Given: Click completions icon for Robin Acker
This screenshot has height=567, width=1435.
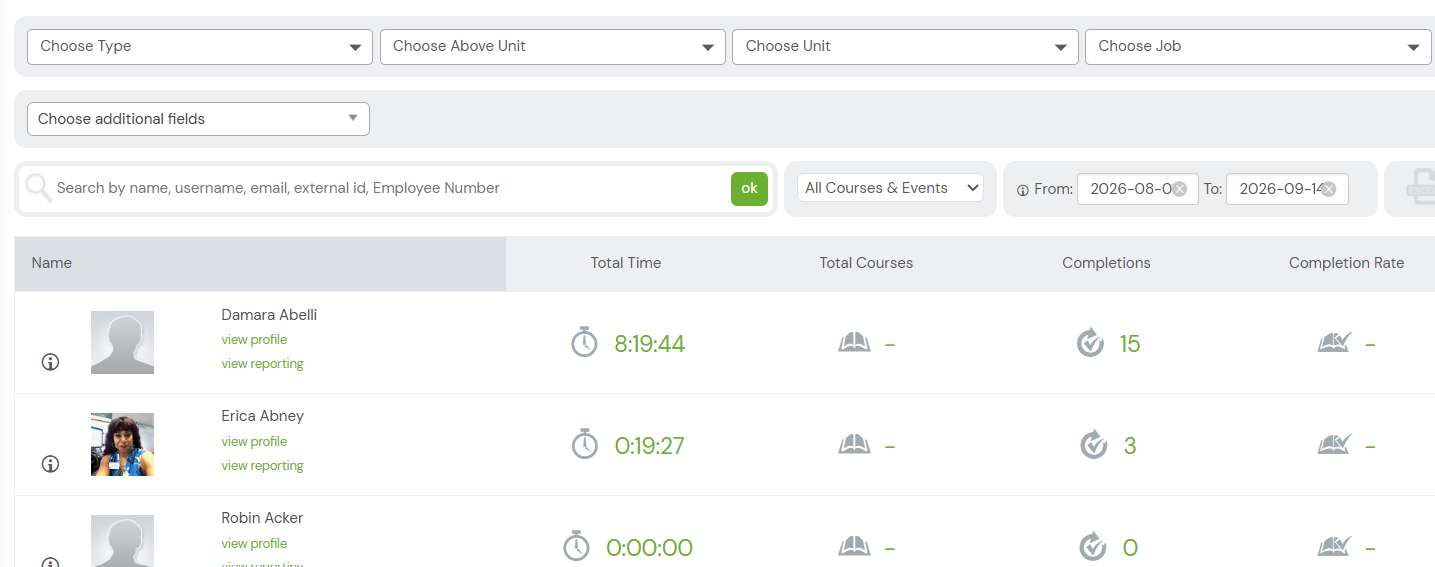Looking at the screenshot, I should tap(1094, 546).
